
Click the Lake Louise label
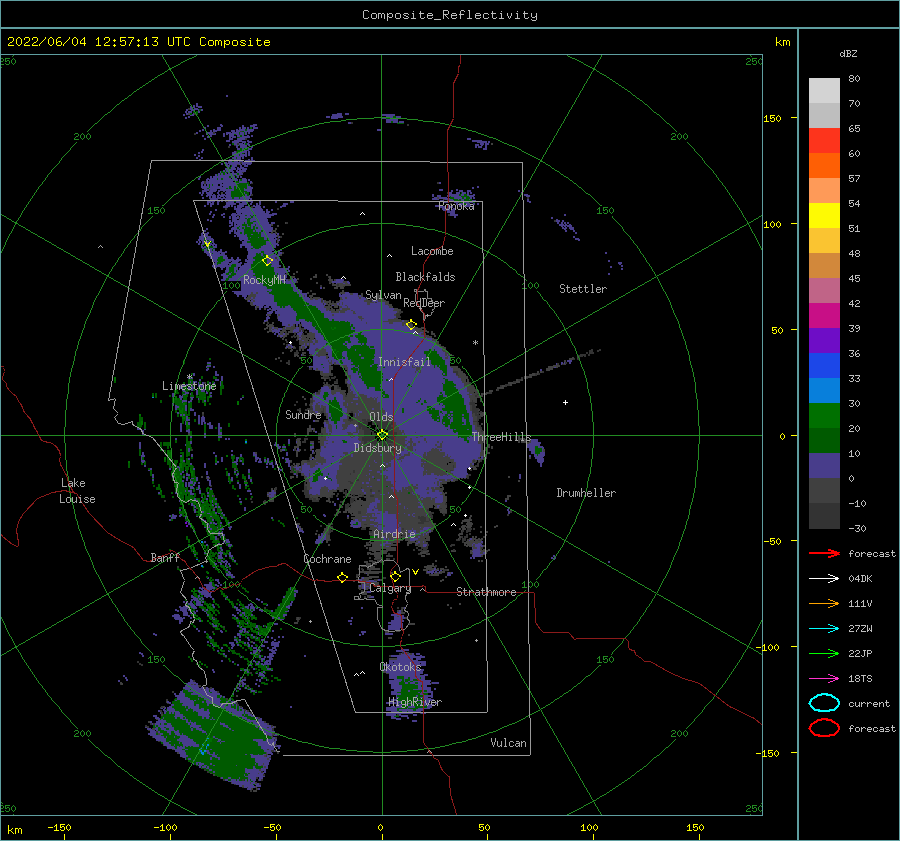[x=77, y=491]
